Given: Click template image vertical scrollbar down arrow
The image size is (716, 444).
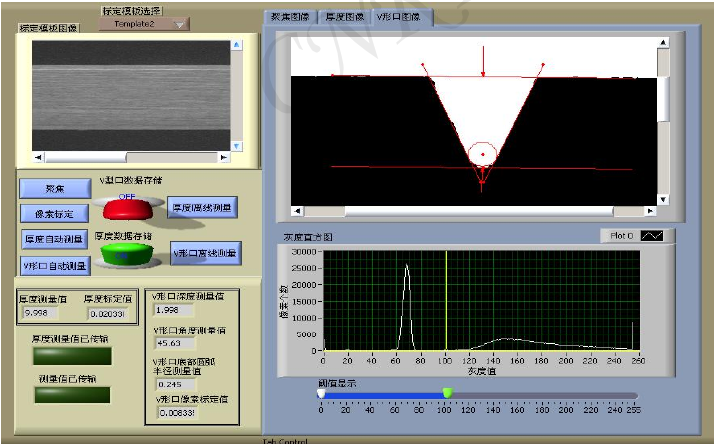Looking at the screenshot, I should [237, 146].
